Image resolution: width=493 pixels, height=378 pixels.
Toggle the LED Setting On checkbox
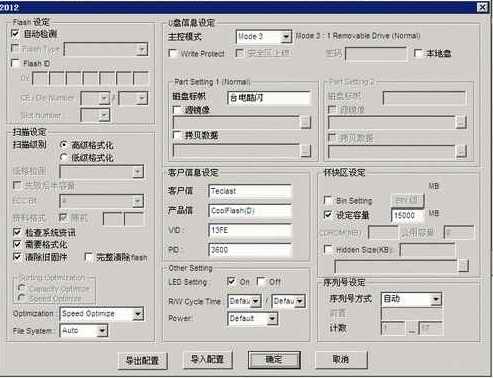tap(231, 281)
